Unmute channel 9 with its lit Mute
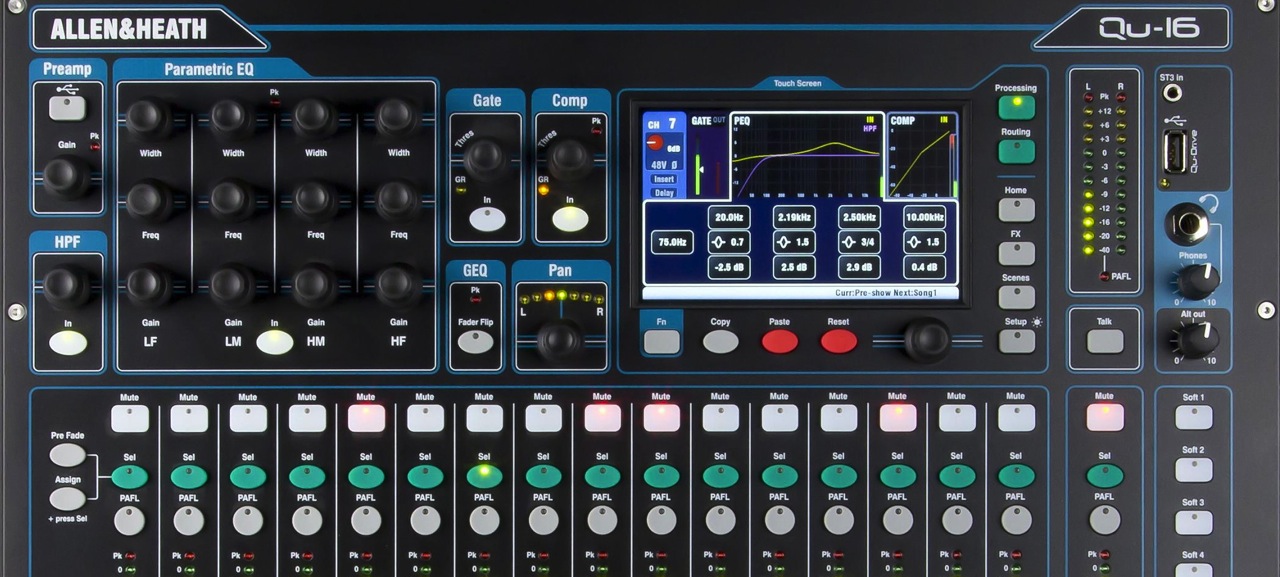Screen dimensions: 1280x577 tap(602, 418)
